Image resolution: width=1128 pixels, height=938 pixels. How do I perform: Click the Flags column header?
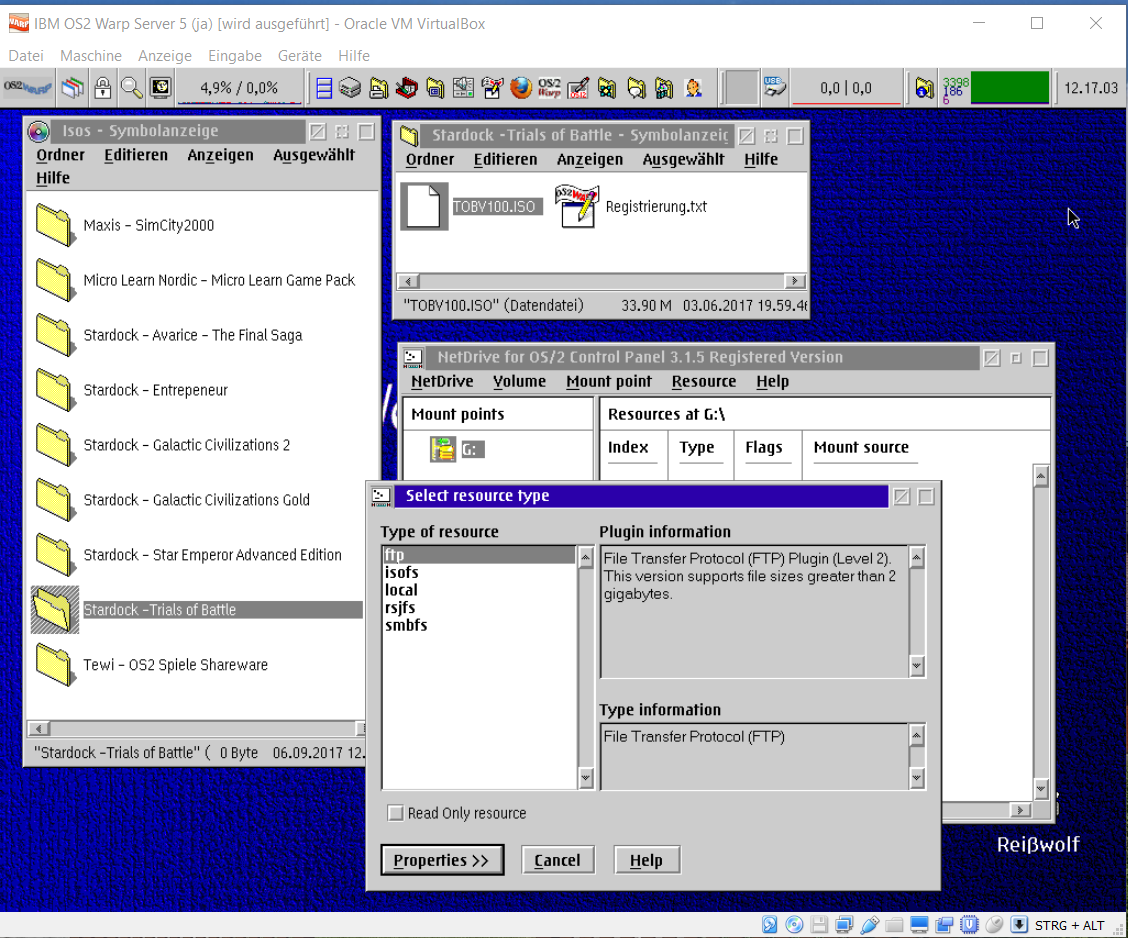(763, 447)
